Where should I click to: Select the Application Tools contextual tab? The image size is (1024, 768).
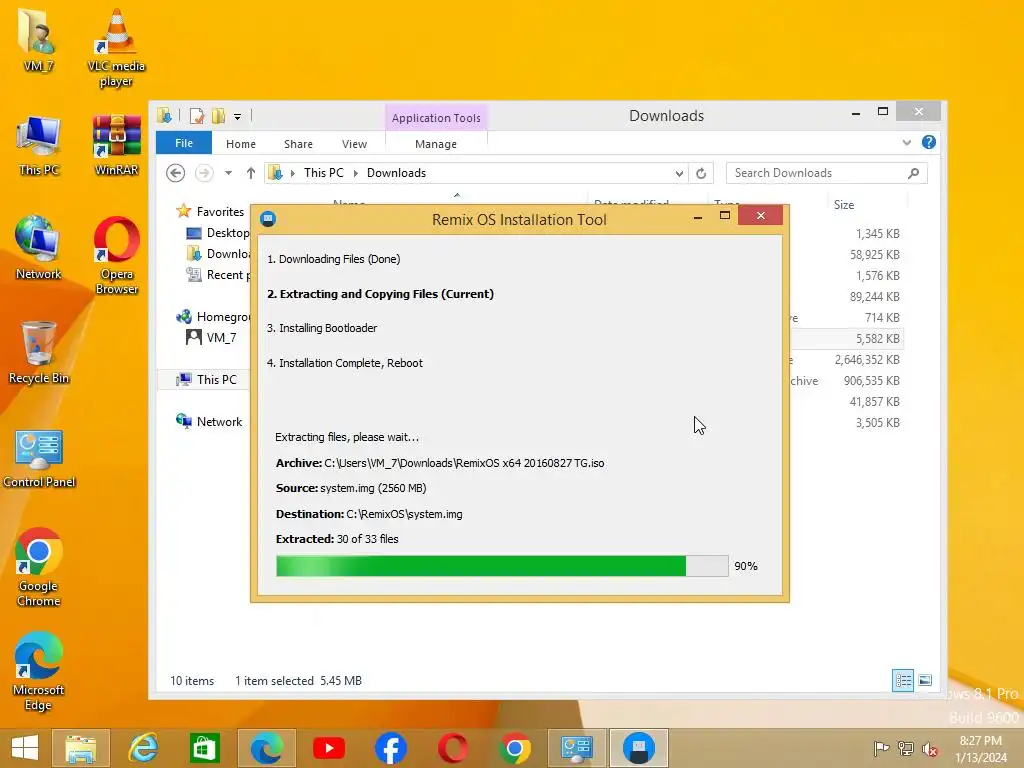pyautogui.click(x=436, y=118)
